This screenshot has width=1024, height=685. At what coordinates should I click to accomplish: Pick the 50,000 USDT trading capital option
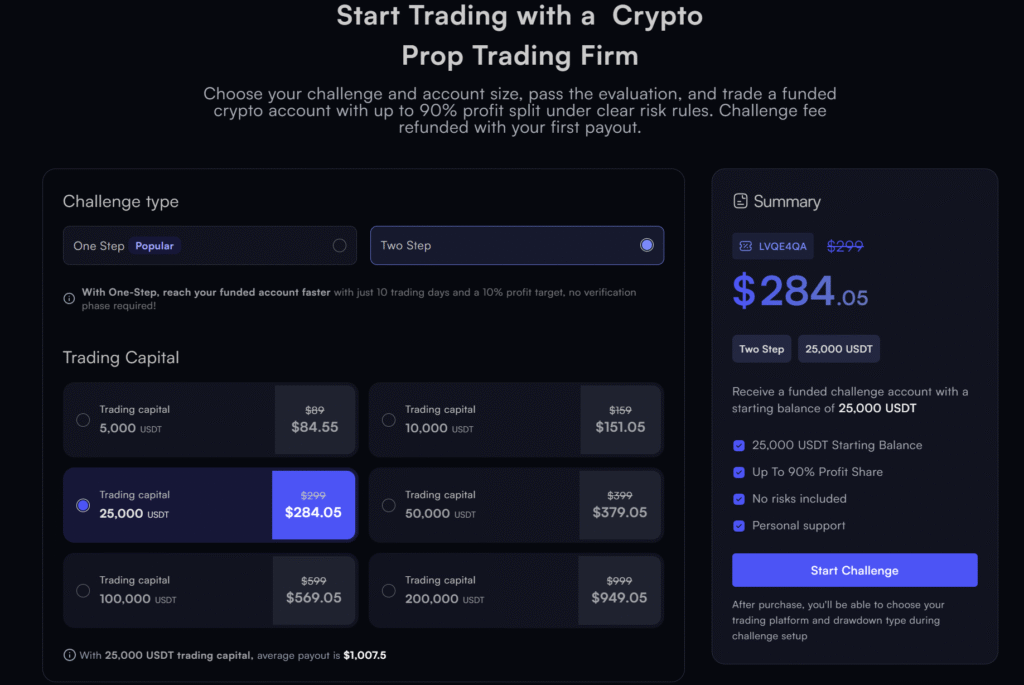(x=389, y=505)
